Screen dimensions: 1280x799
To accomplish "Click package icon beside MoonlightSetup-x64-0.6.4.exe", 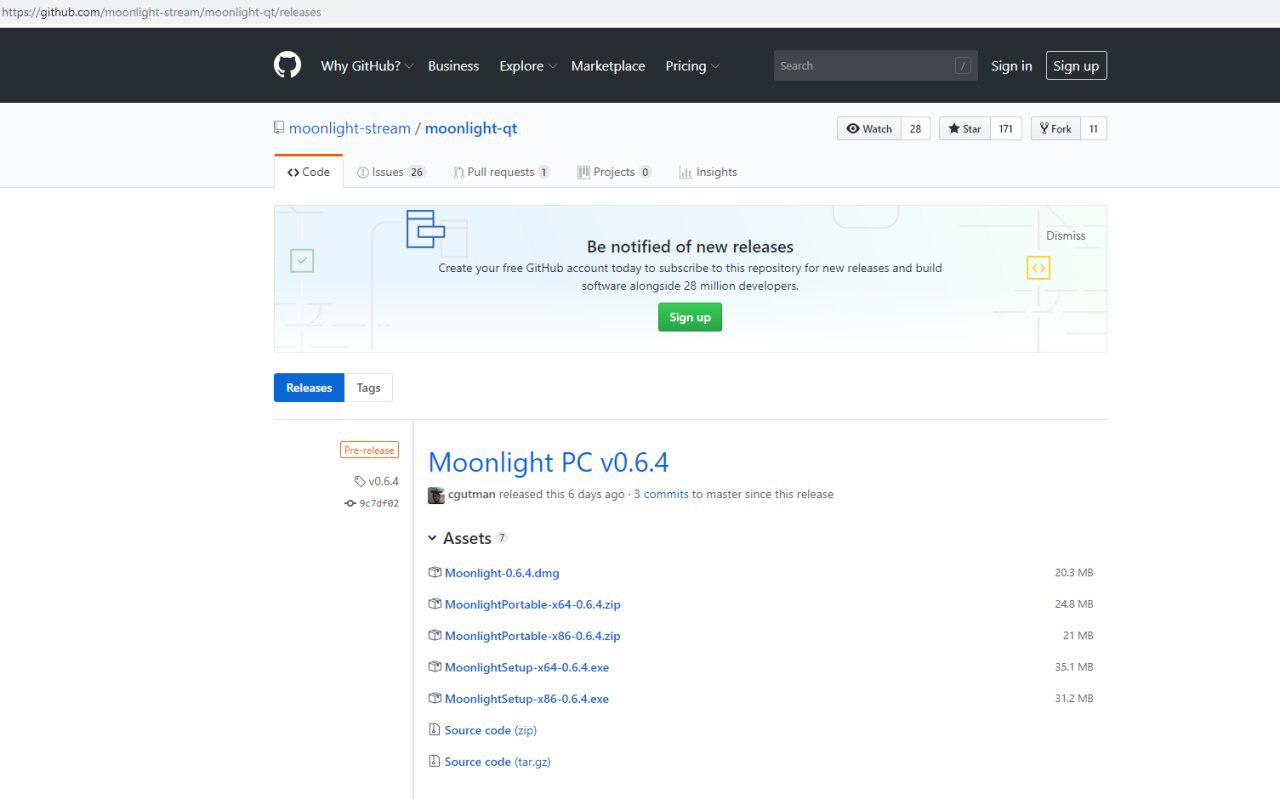I will (x=435, y=667).
